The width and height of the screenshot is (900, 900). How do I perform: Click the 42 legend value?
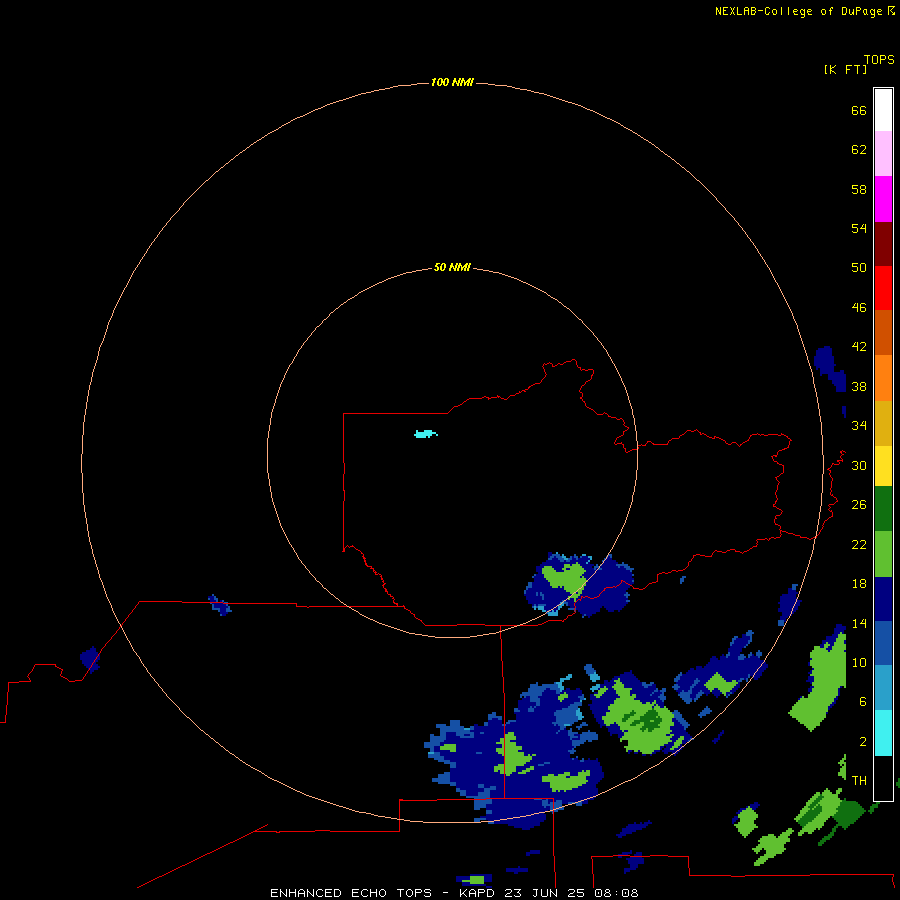[x=859, y=346]
